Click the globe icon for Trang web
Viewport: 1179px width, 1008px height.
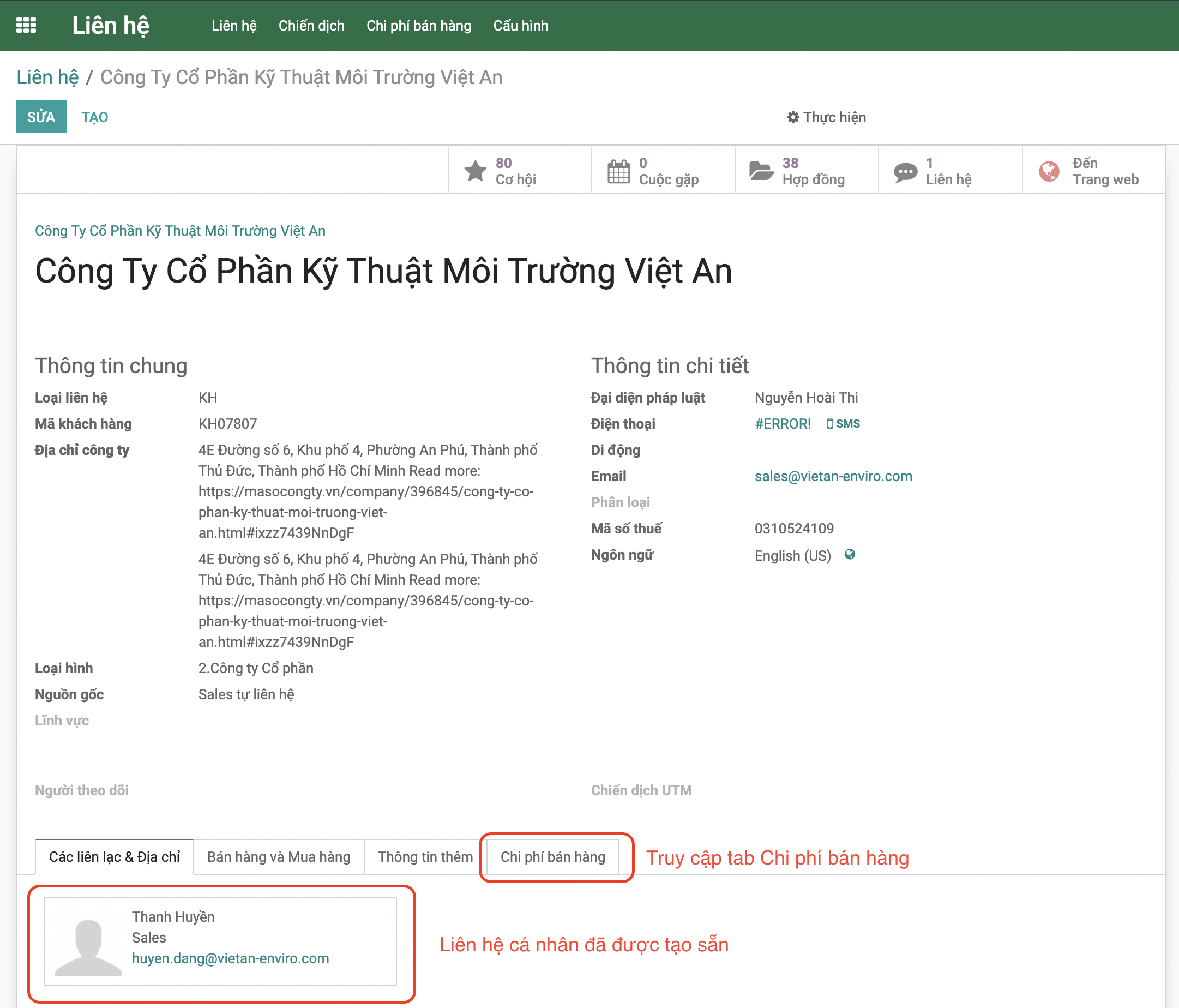1049,171
